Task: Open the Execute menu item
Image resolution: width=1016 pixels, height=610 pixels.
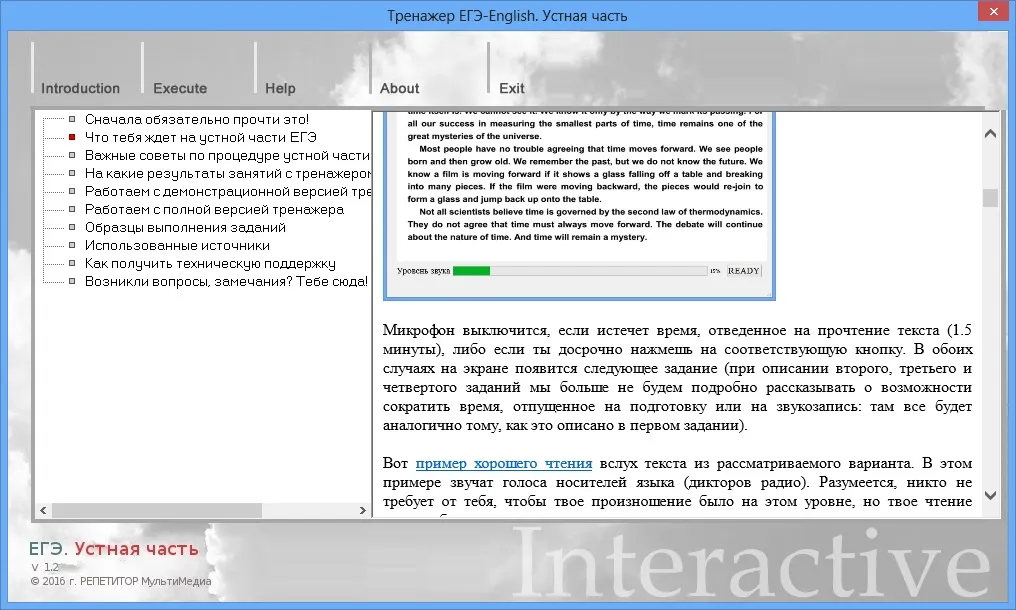Action: 179,88
